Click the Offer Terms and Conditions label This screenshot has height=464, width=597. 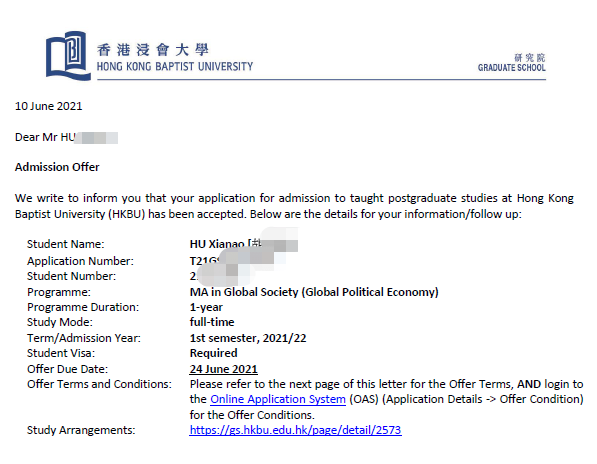pos(99,384)
